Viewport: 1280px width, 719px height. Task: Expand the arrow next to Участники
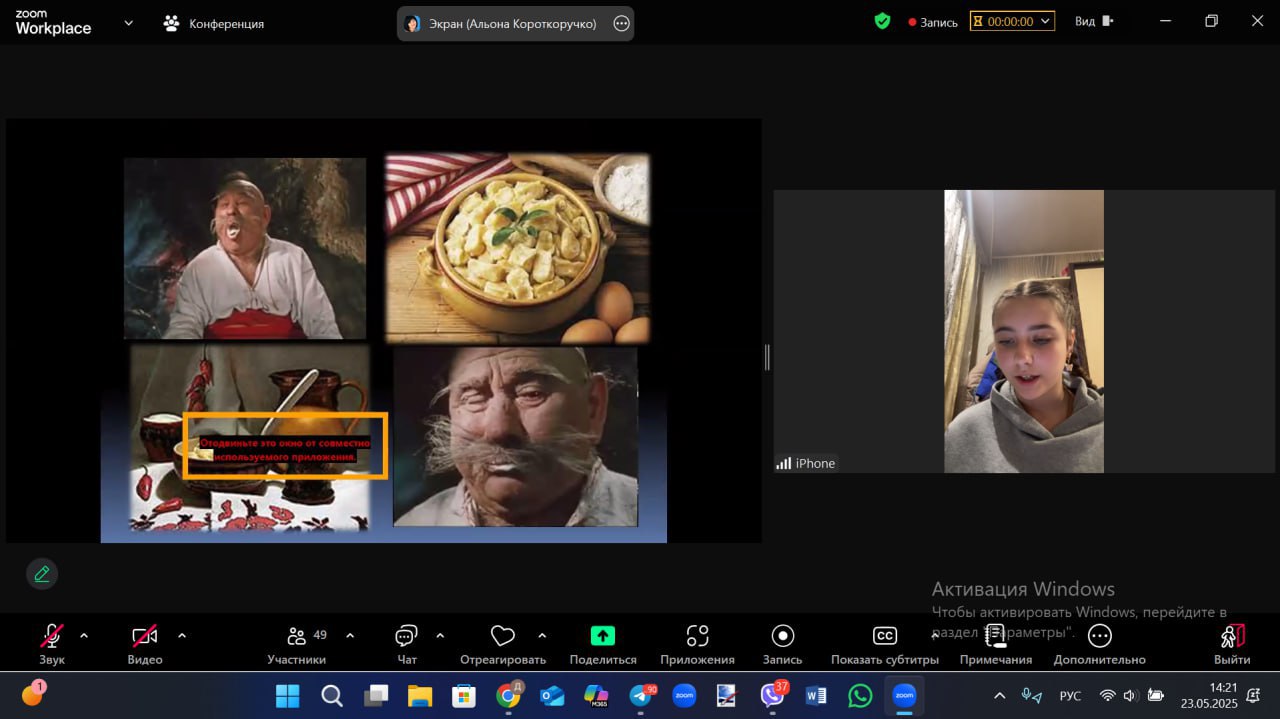click(350, 635)
